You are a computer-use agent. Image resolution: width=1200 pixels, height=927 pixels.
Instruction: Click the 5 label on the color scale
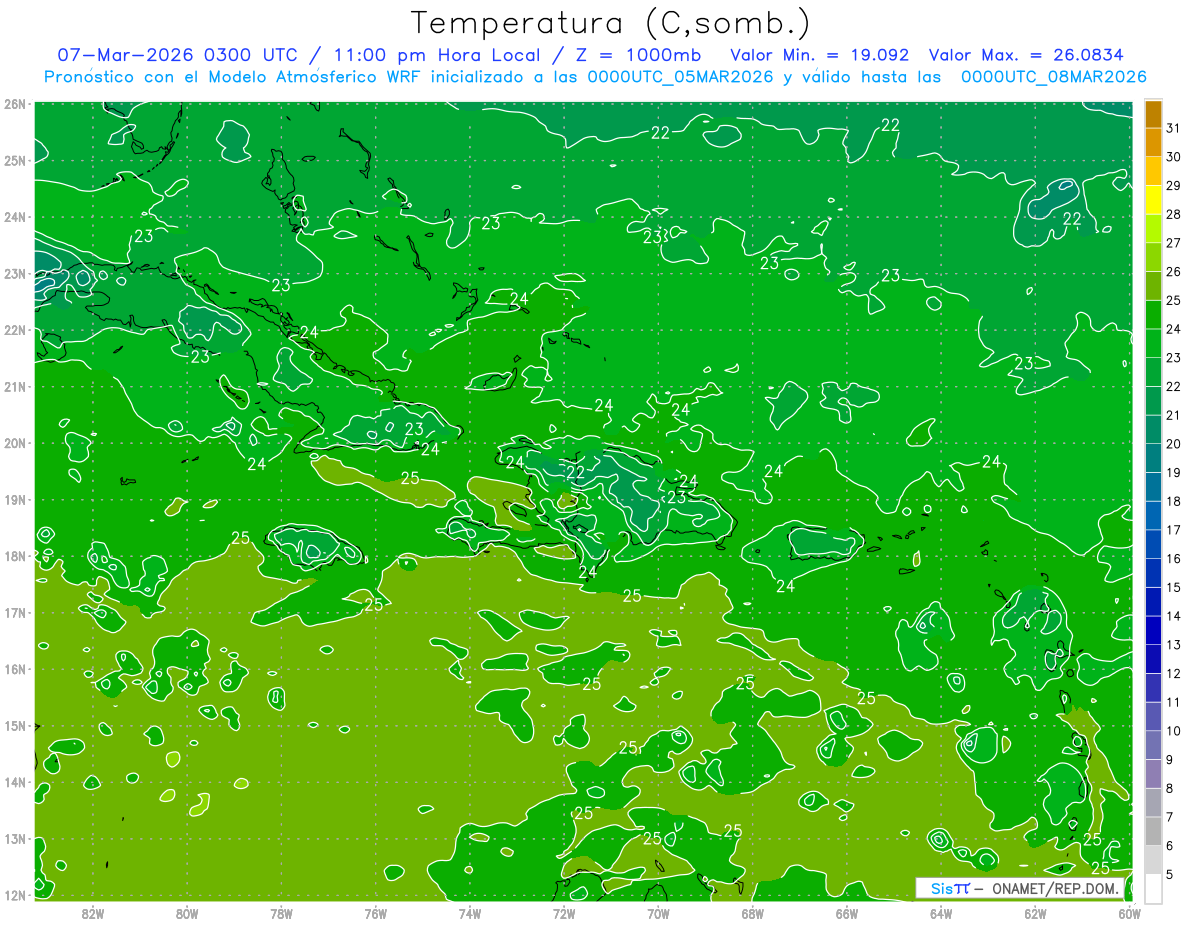point(1170,873)
